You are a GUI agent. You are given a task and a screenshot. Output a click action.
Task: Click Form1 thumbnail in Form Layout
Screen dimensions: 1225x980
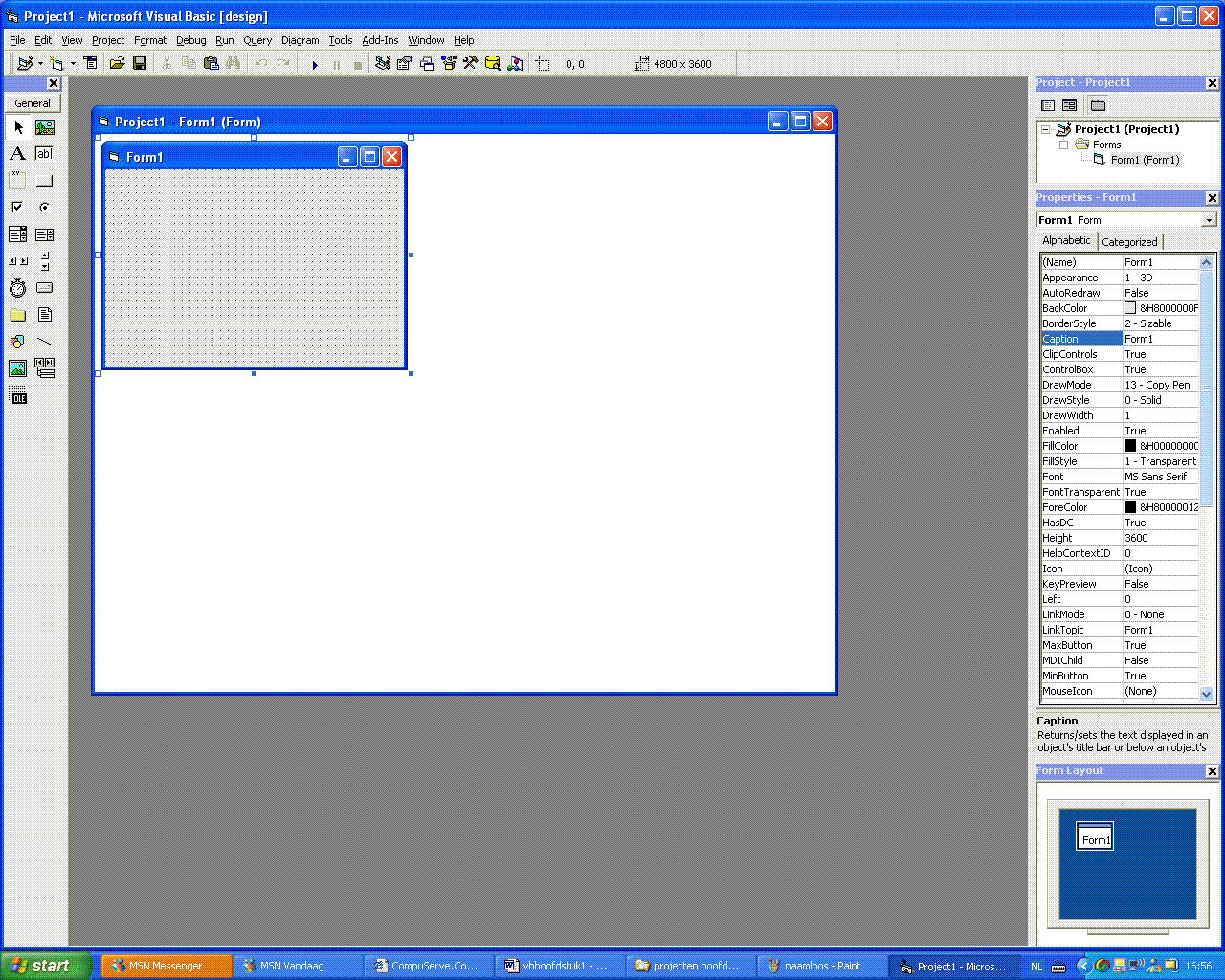tap(1095, 835)
